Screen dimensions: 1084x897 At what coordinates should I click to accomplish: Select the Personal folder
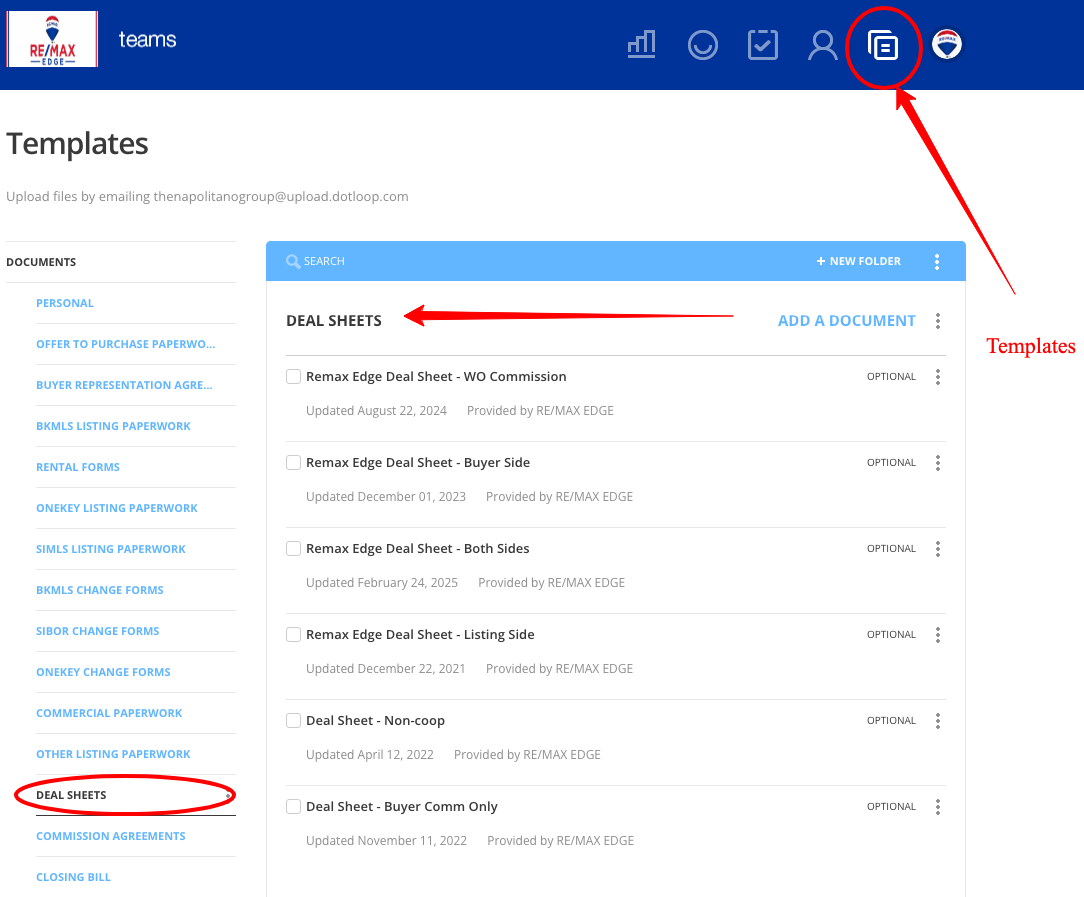[x=65, y=303]
